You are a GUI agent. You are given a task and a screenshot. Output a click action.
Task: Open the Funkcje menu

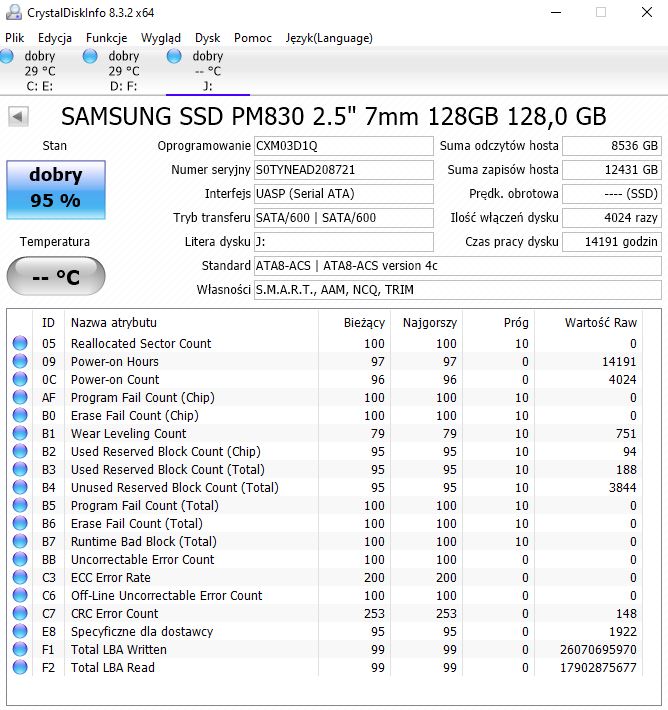click(106, 38)
